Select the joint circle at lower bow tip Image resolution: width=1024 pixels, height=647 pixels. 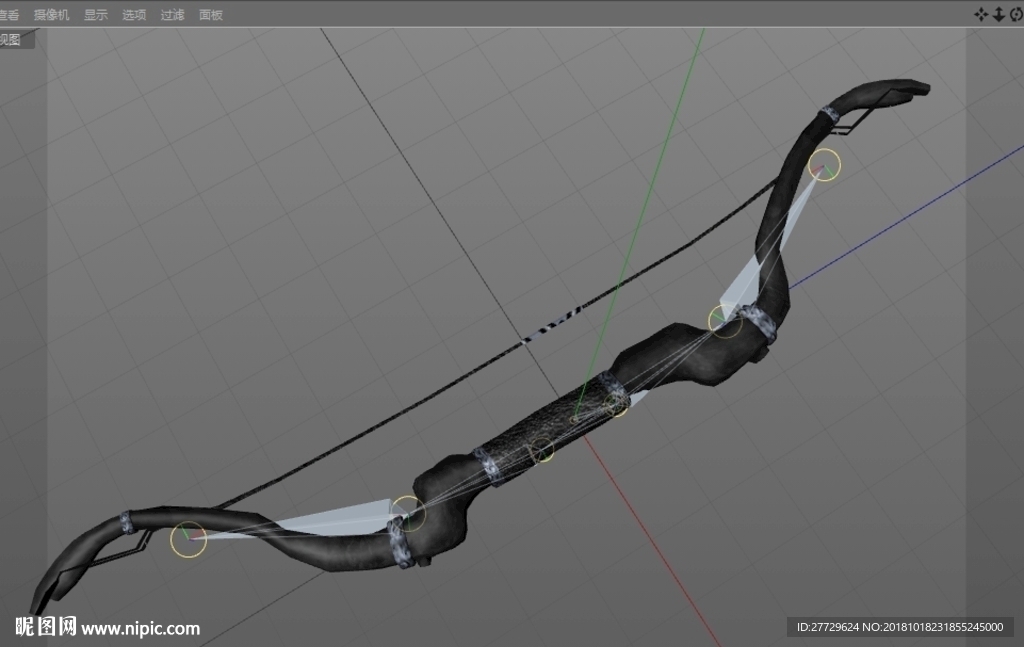pyautogui.click(x=189, y=539)
